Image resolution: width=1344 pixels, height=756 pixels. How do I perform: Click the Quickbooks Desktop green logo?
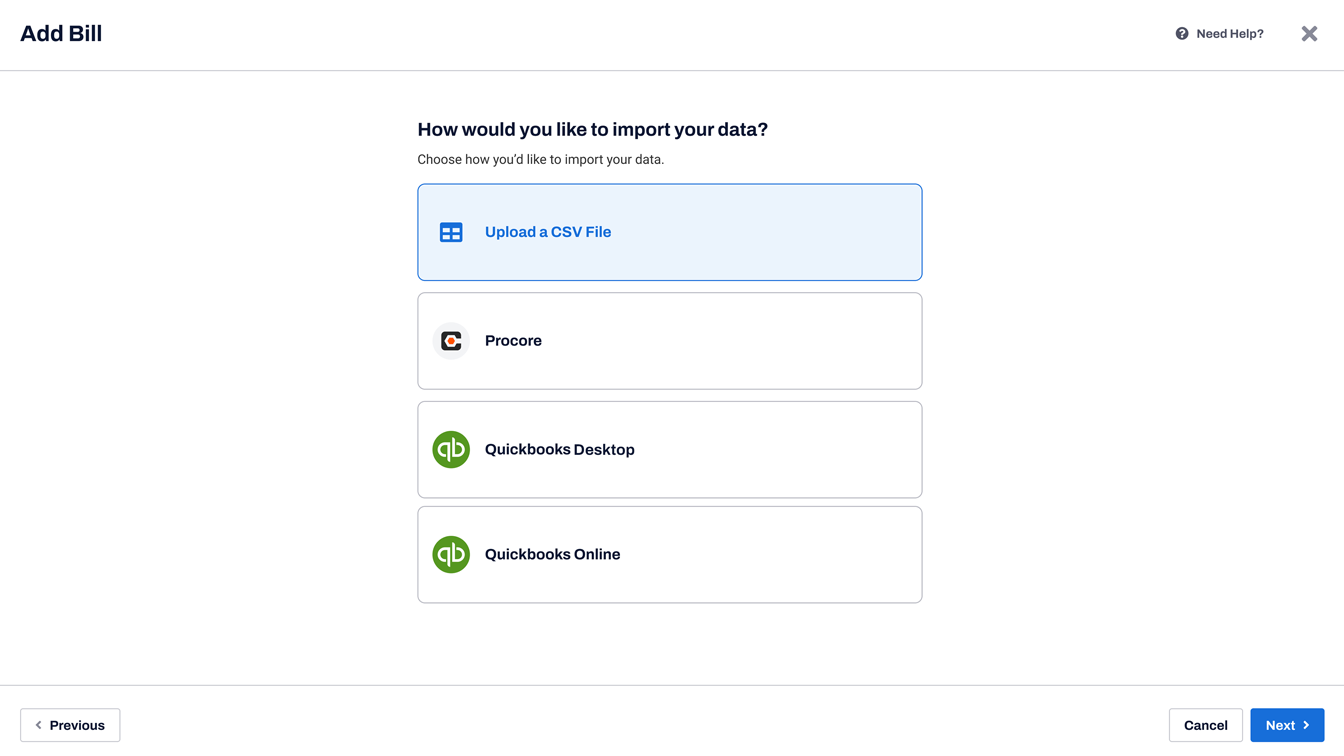[x=451, y=450]
